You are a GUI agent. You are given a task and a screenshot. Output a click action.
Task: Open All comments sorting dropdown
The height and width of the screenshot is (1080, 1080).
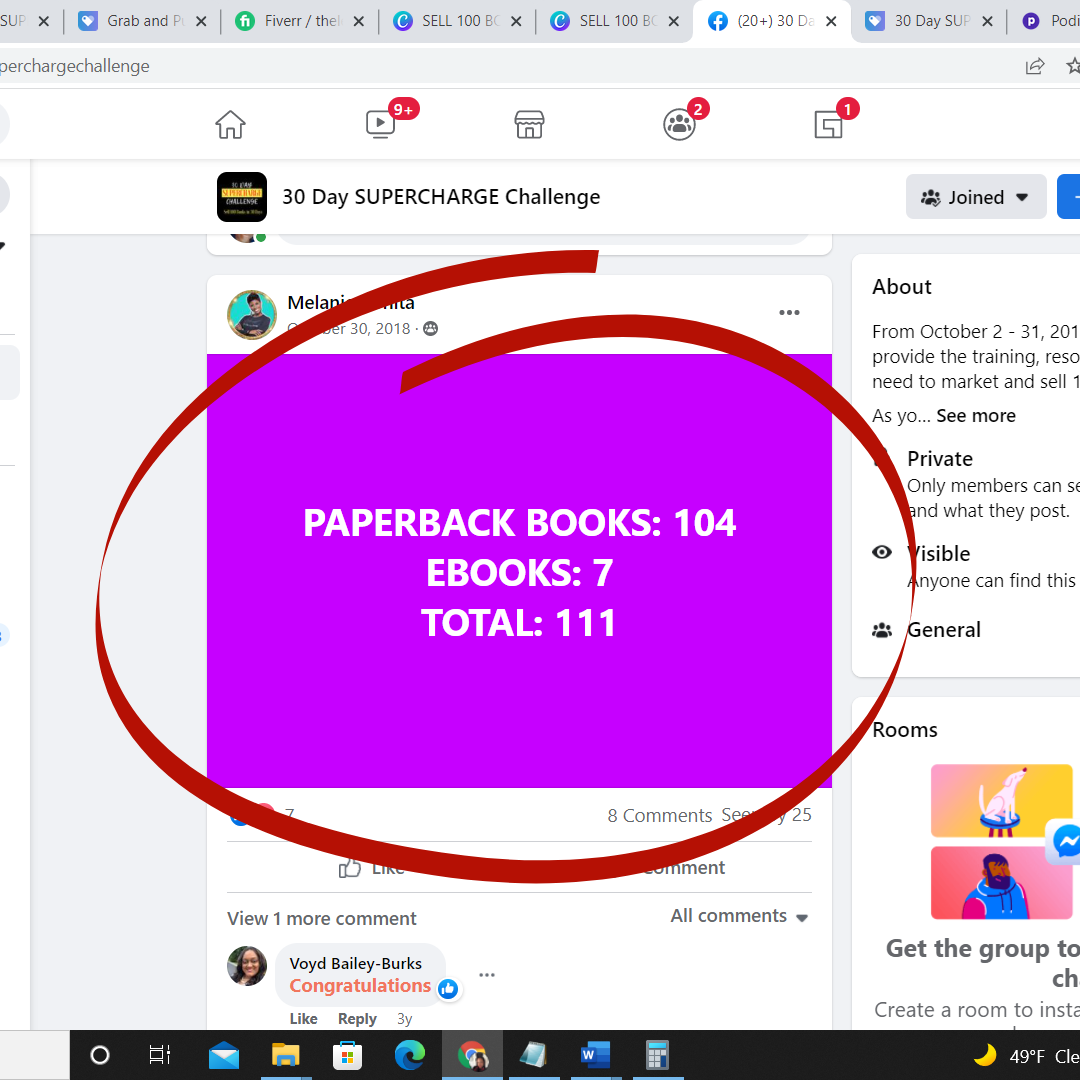coord(739,916)
